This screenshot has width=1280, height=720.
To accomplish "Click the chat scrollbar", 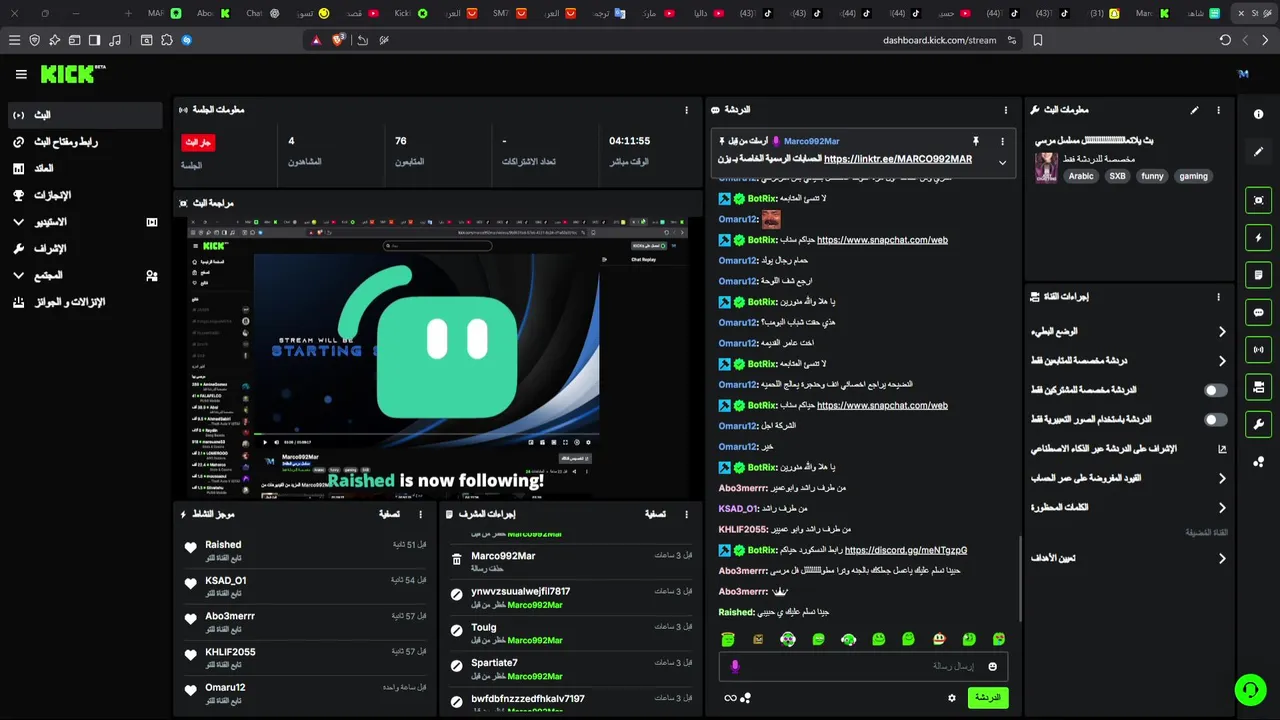I will [1019, 578].
